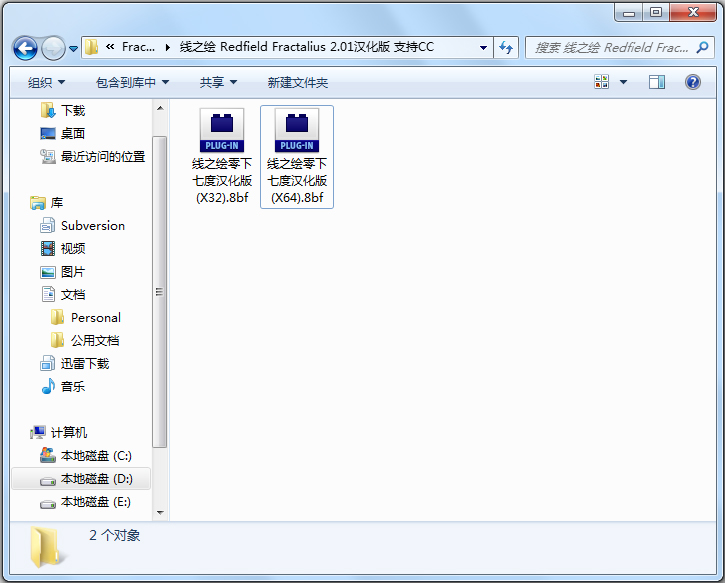Toggle the preview pane

coord(657,82)
